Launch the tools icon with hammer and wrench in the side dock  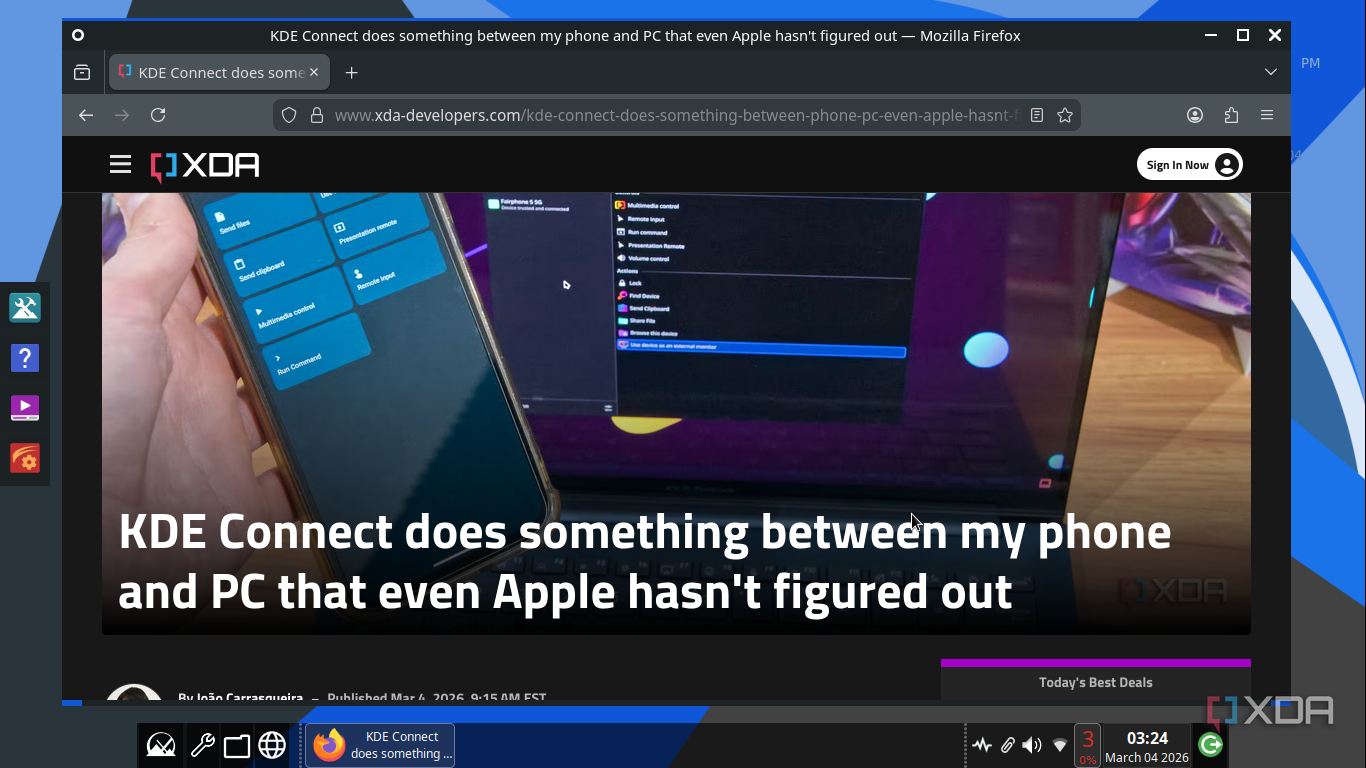pyautogui.click(x=25, y=307)
